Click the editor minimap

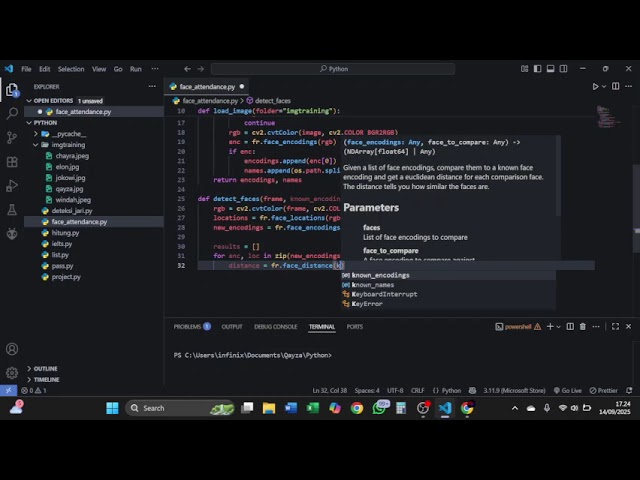click(x=608, y=117)
